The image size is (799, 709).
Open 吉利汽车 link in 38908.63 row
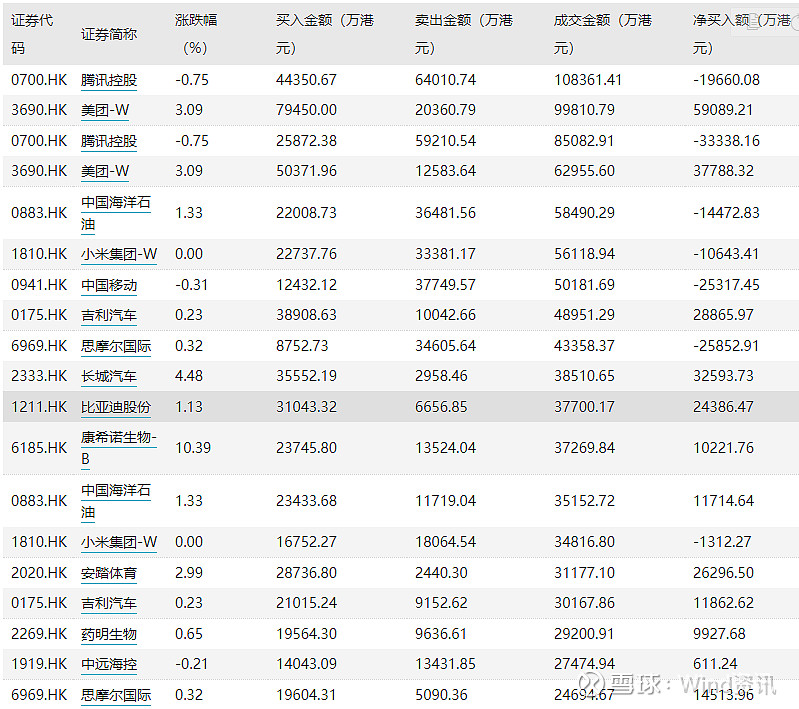(109, 315)
